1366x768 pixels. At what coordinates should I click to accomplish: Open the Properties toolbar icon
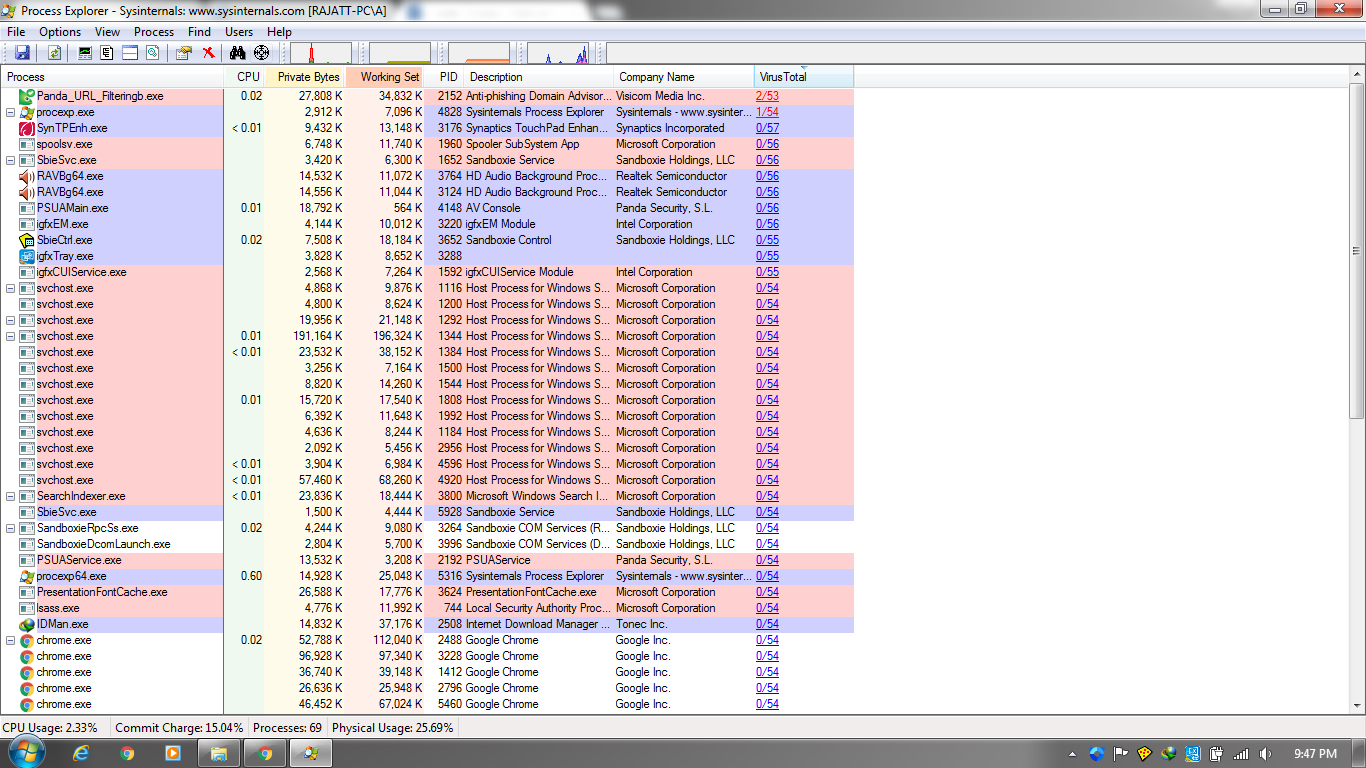184,53
